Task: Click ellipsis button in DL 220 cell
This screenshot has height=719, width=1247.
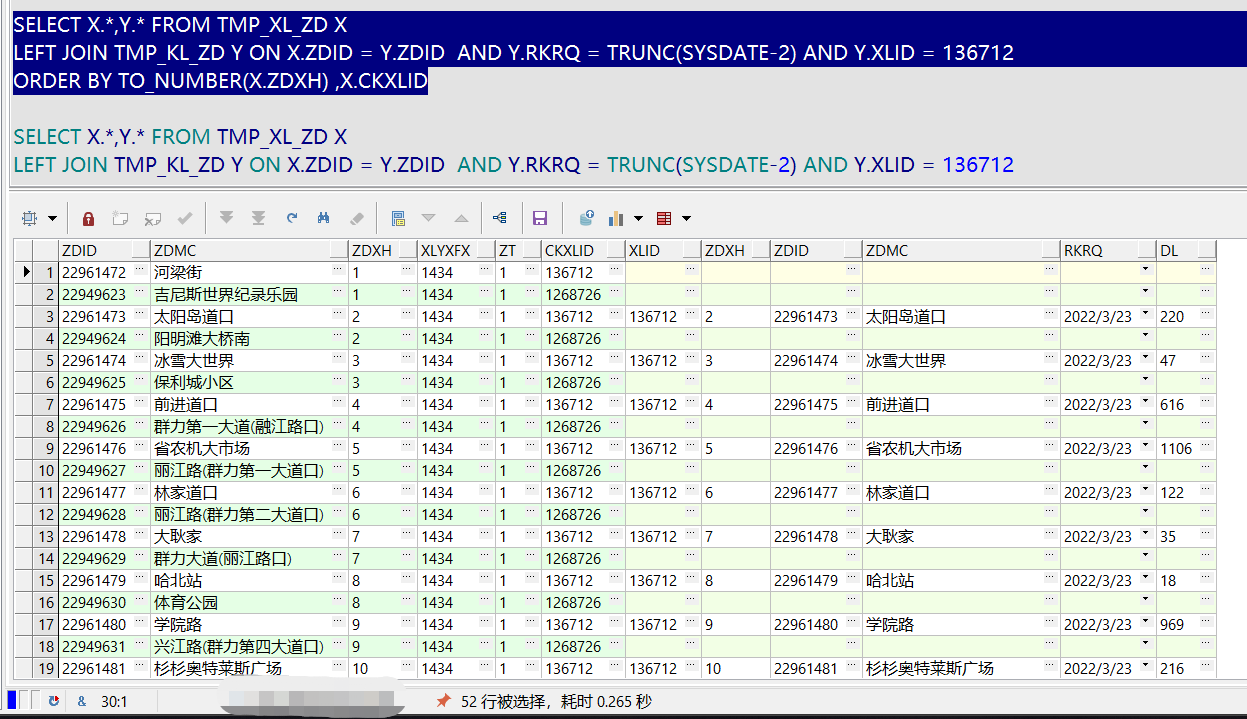Action: pyautogui.click(x=1205, y=316)
